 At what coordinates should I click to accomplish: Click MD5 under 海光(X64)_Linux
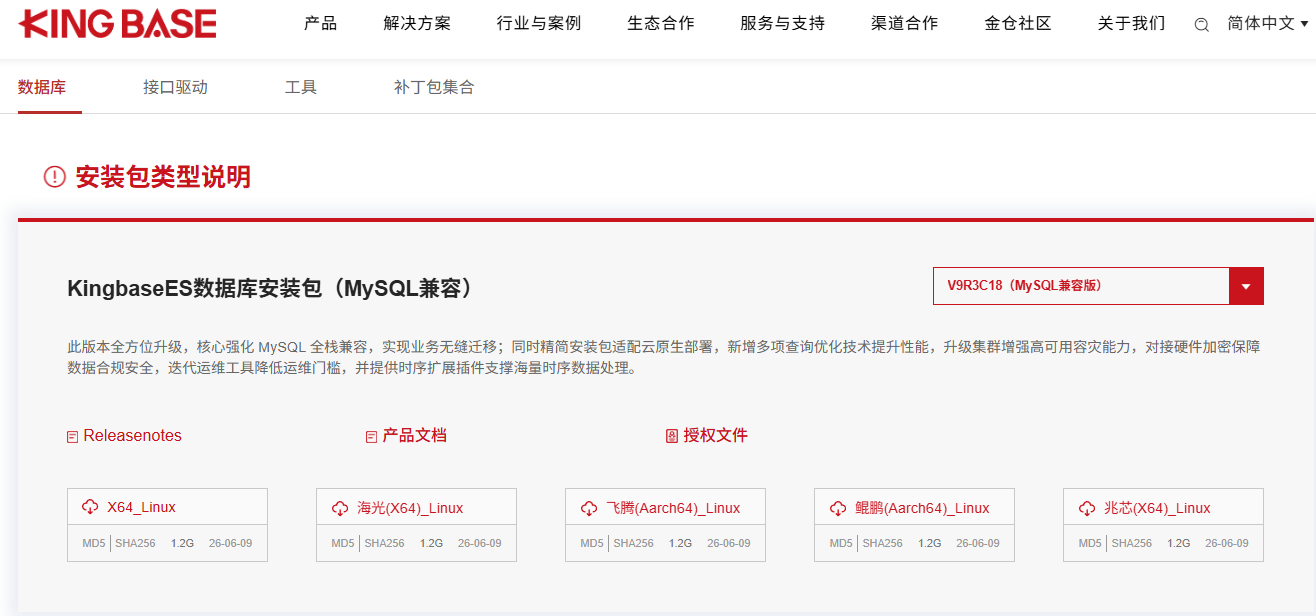coord(342,543)
